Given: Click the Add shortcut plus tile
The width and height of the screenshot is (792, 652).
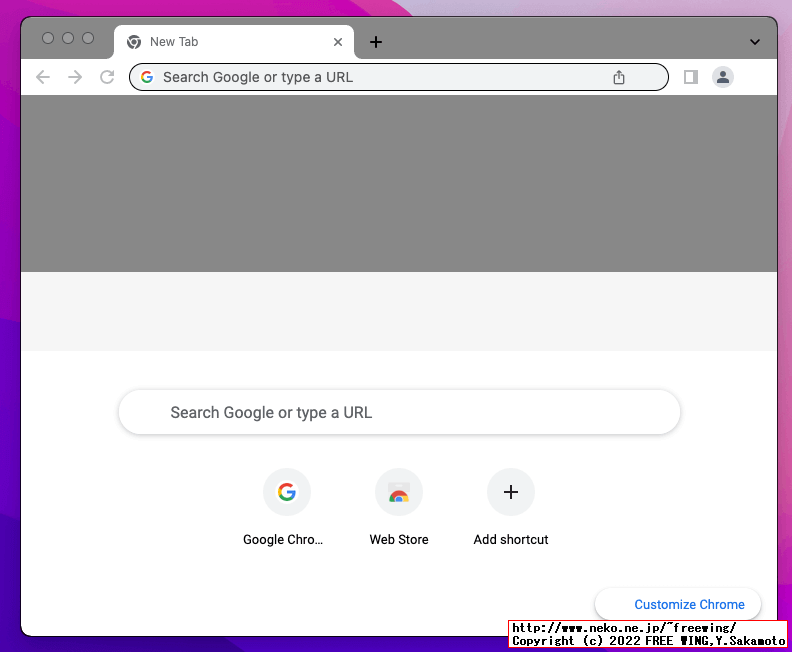Looking at the screenshot, I should click(511, 492).
